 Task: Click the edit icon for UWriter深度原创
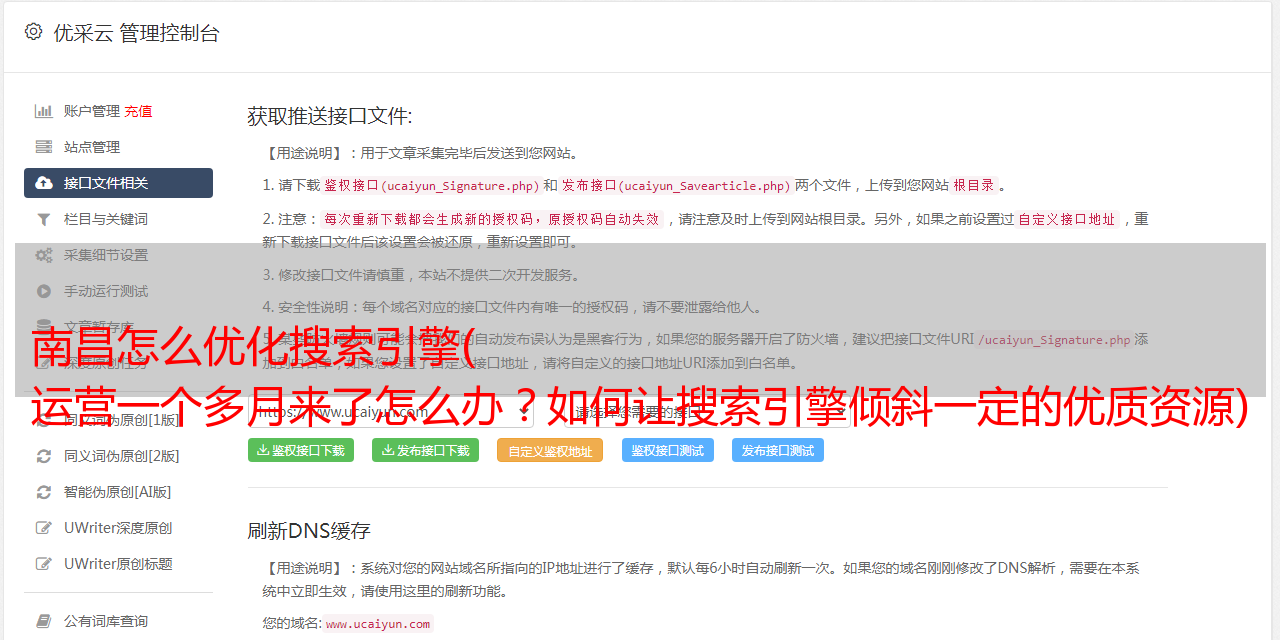coord(44,528)
